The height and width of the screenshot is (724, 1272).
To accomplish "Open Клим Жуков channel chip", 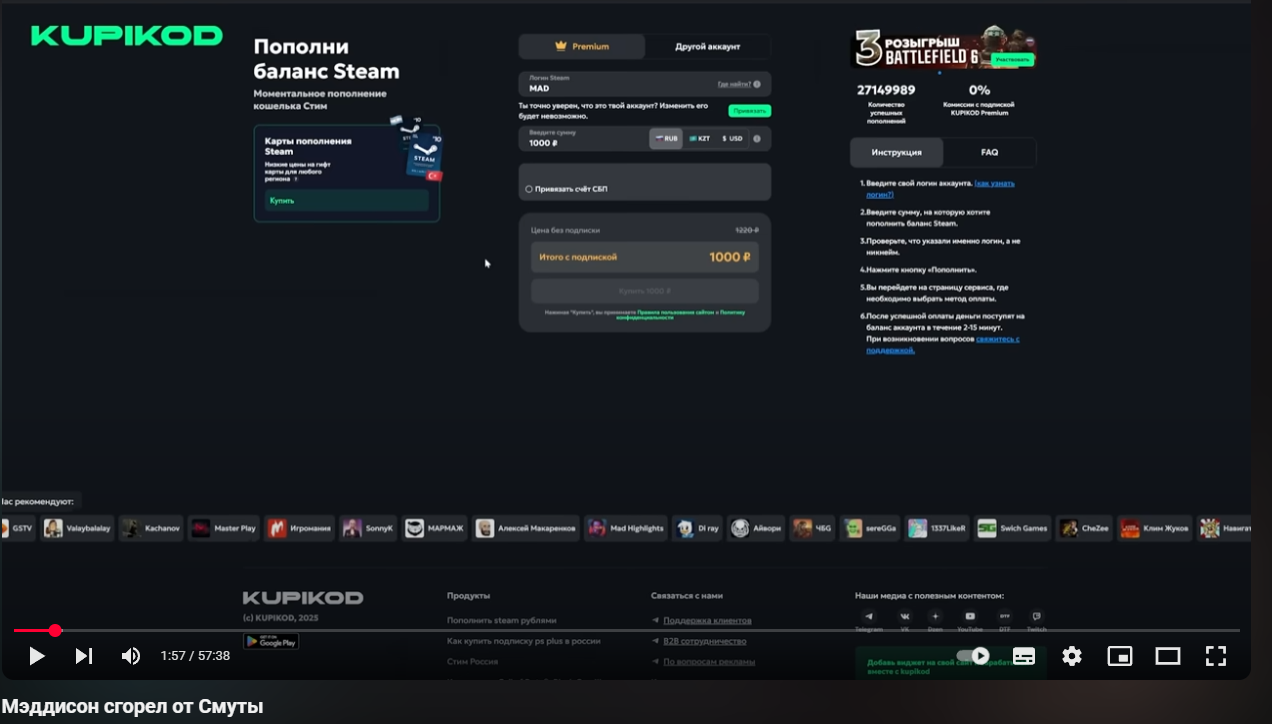I will pyautogui.click(x=1155, y=528).
